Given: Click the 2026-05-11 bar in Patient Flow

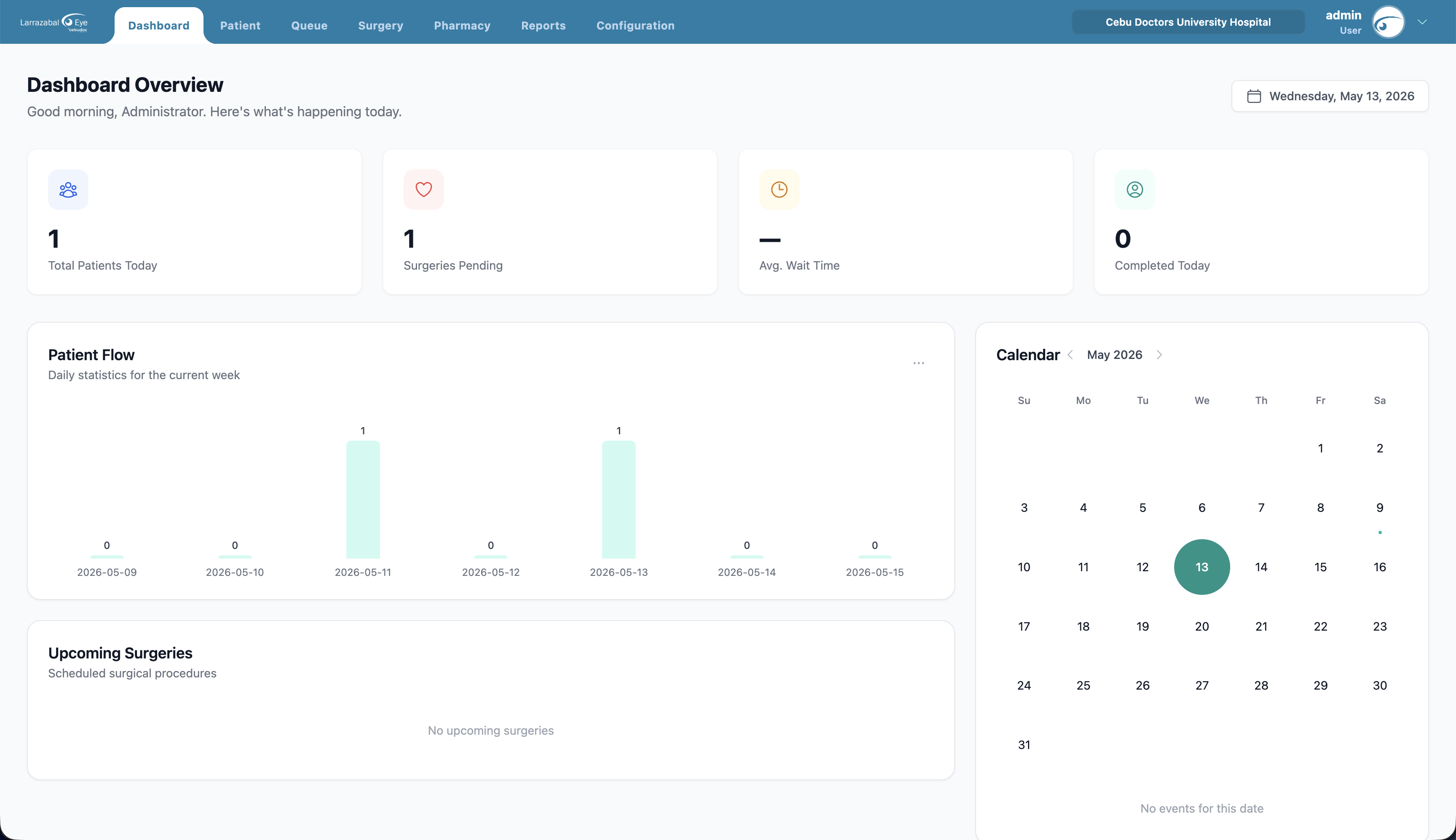Looking at the screenshot, I should (x=363, y=499).
